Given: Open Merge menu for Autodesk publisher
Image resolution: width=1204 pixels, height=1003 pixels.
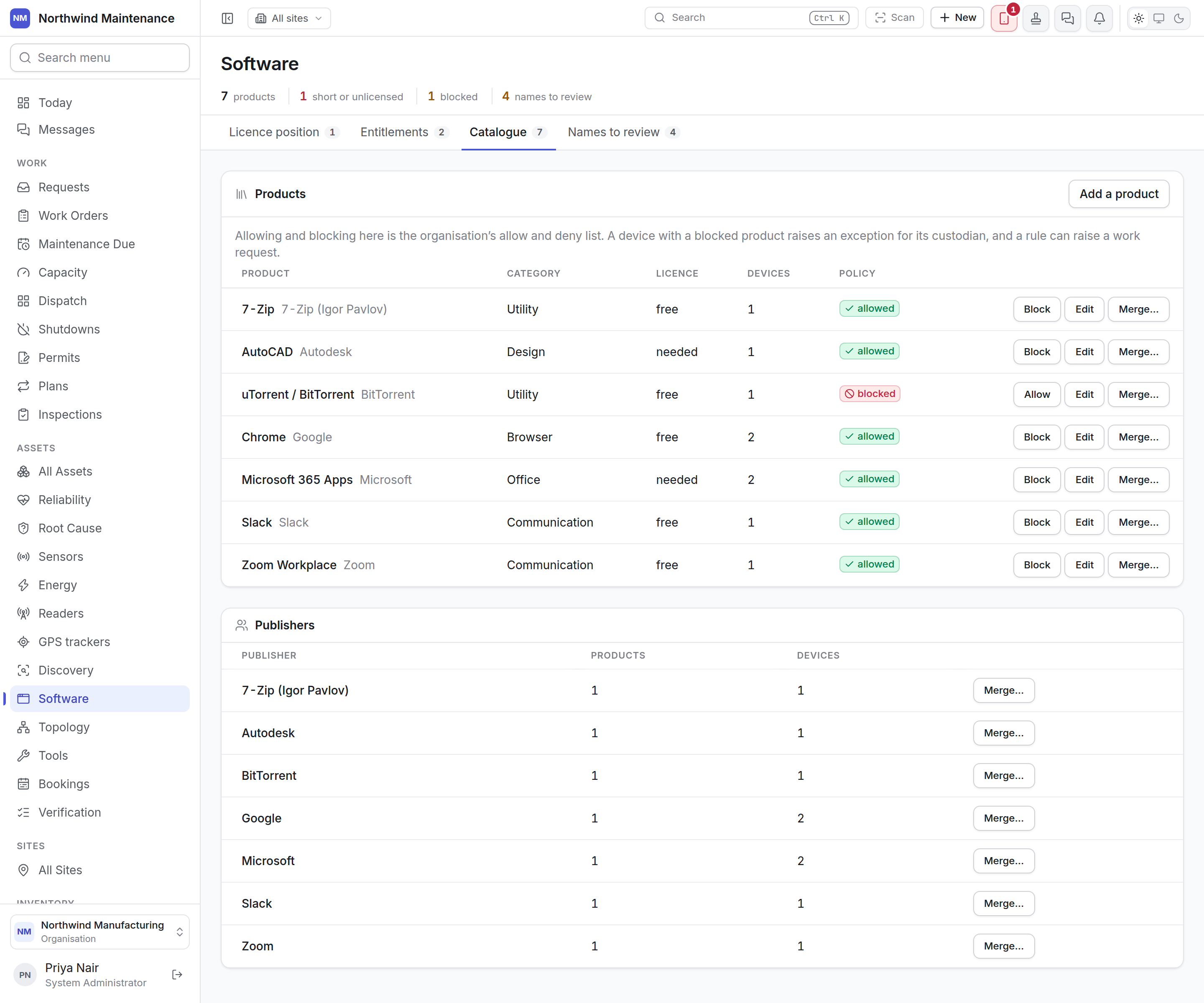Looking at the screenshot, I should click(x=1003, y=733).
